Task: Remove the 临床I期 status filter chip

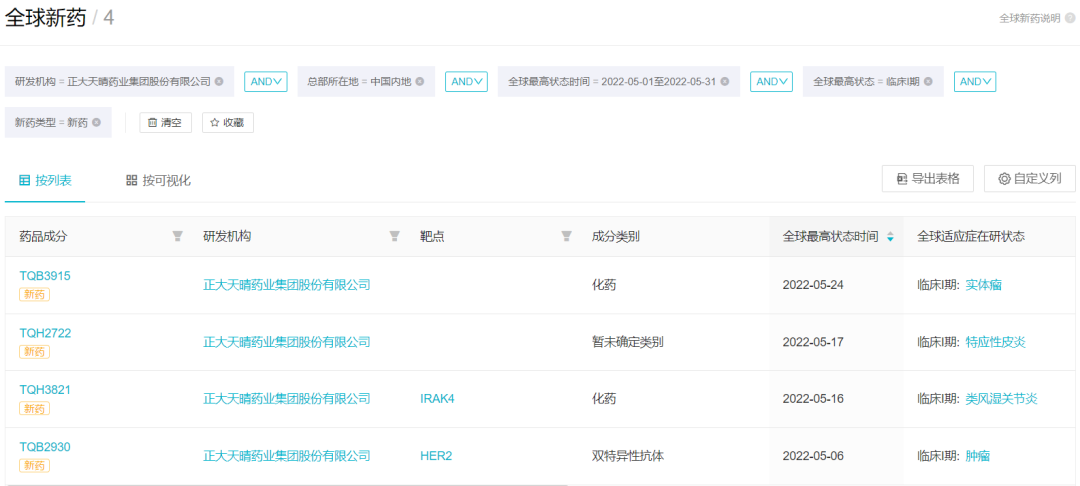Action: click(x=928, y=82)
